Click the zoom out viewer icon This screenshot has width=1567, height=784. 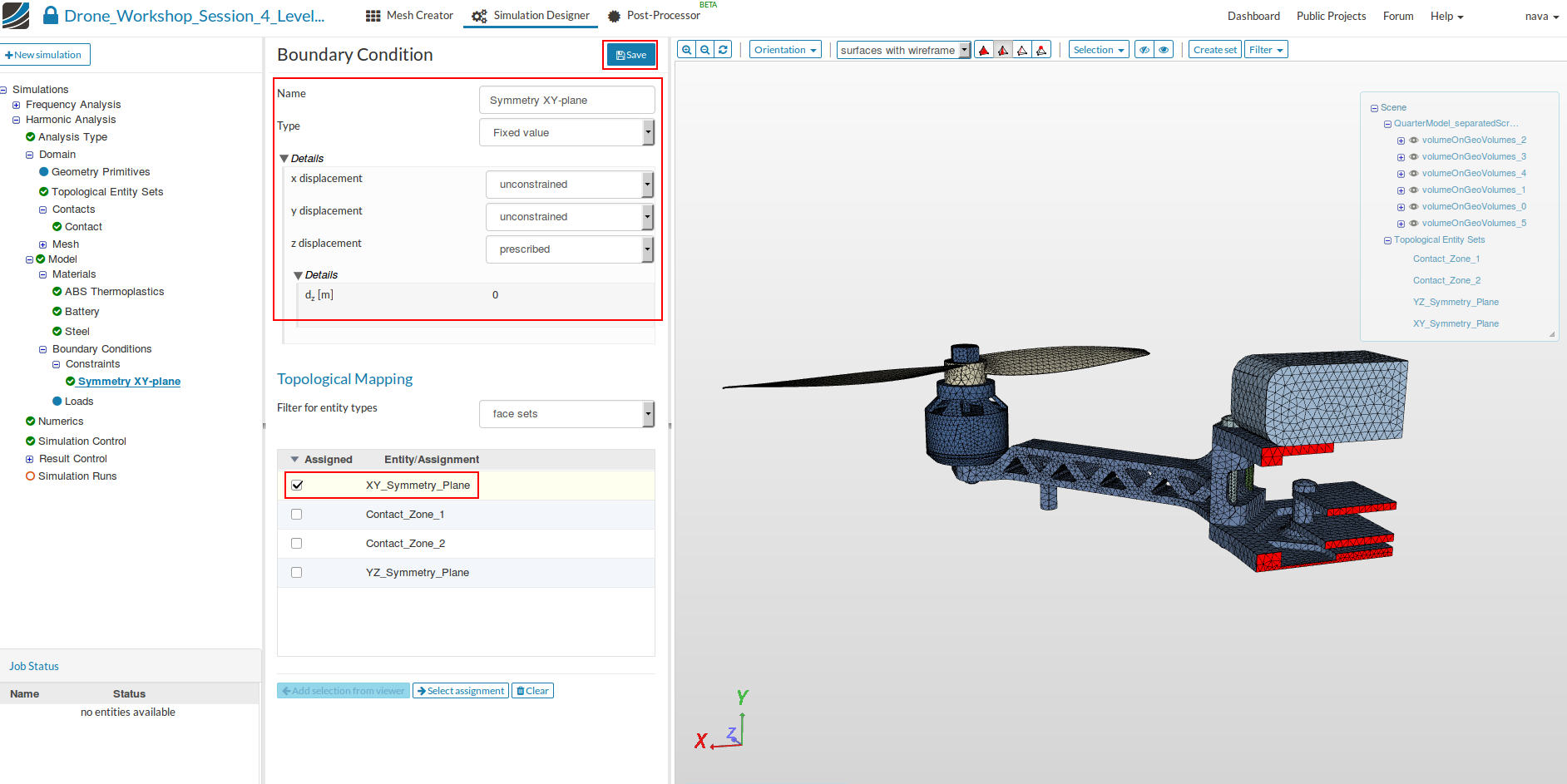pyautogui.click(x=705, y=50)
